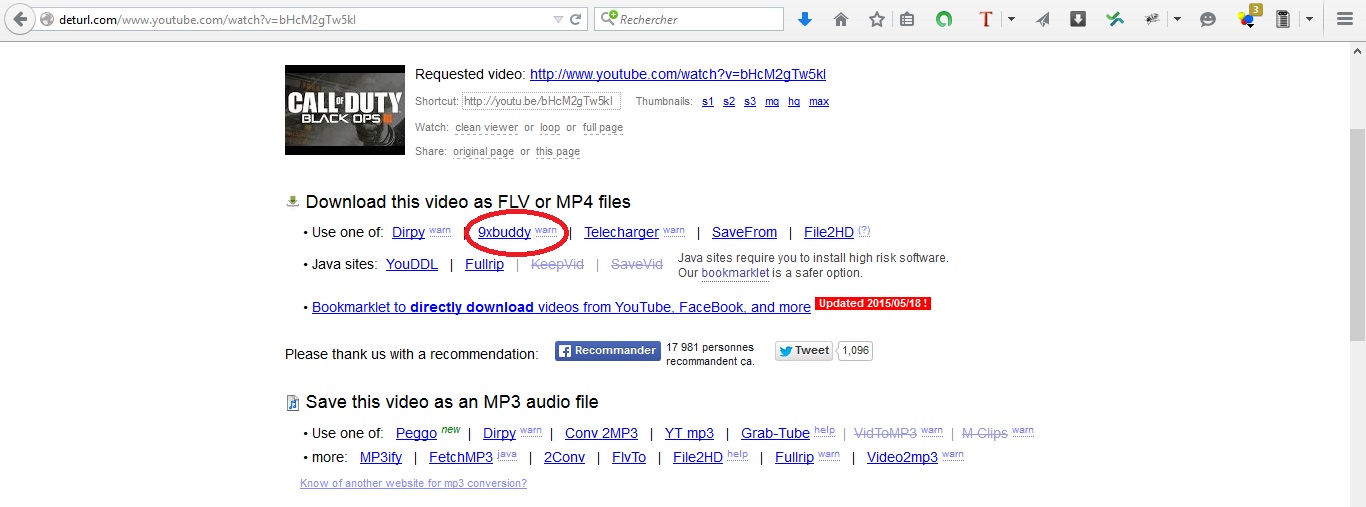Click the File2HD link in FLV/MP4 section
The image size is (1366, 507).
(x=829, y=232)
